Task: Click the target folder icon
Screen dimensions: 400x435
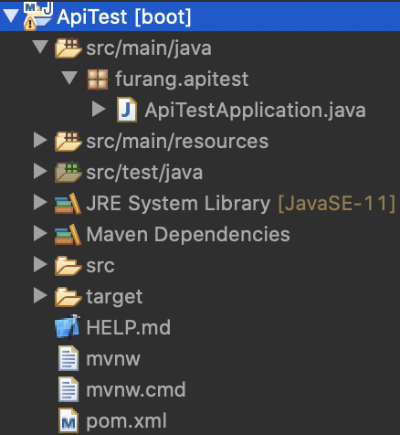Action: pyautogui.click(x=68, y=297)
